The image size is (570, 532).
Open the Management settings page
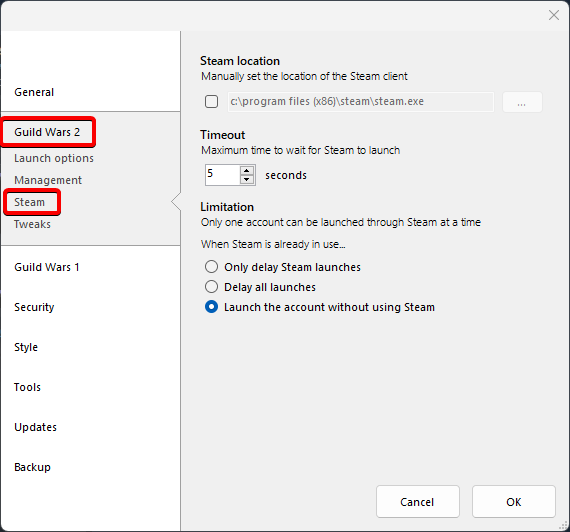[x=48, y=180]
